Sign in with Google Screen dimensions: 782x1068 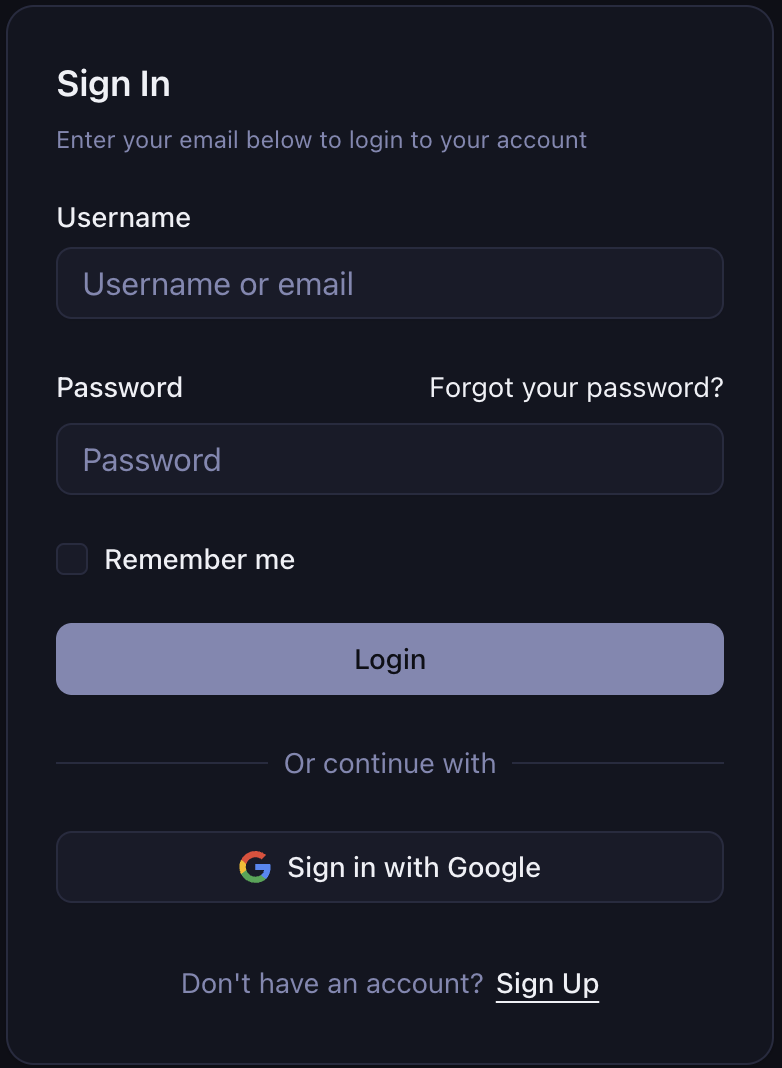(x=390, y=867)
